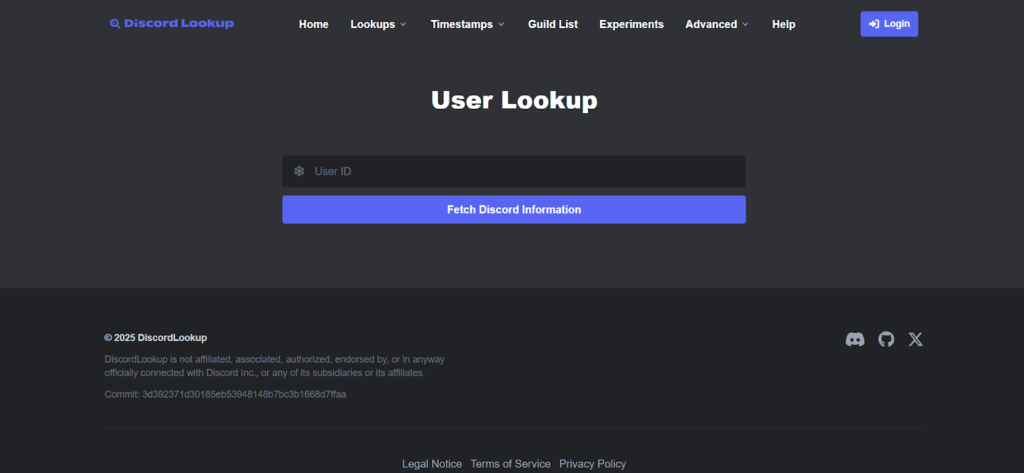
Task: Open the Help page
Action: (x=783, y=24)
